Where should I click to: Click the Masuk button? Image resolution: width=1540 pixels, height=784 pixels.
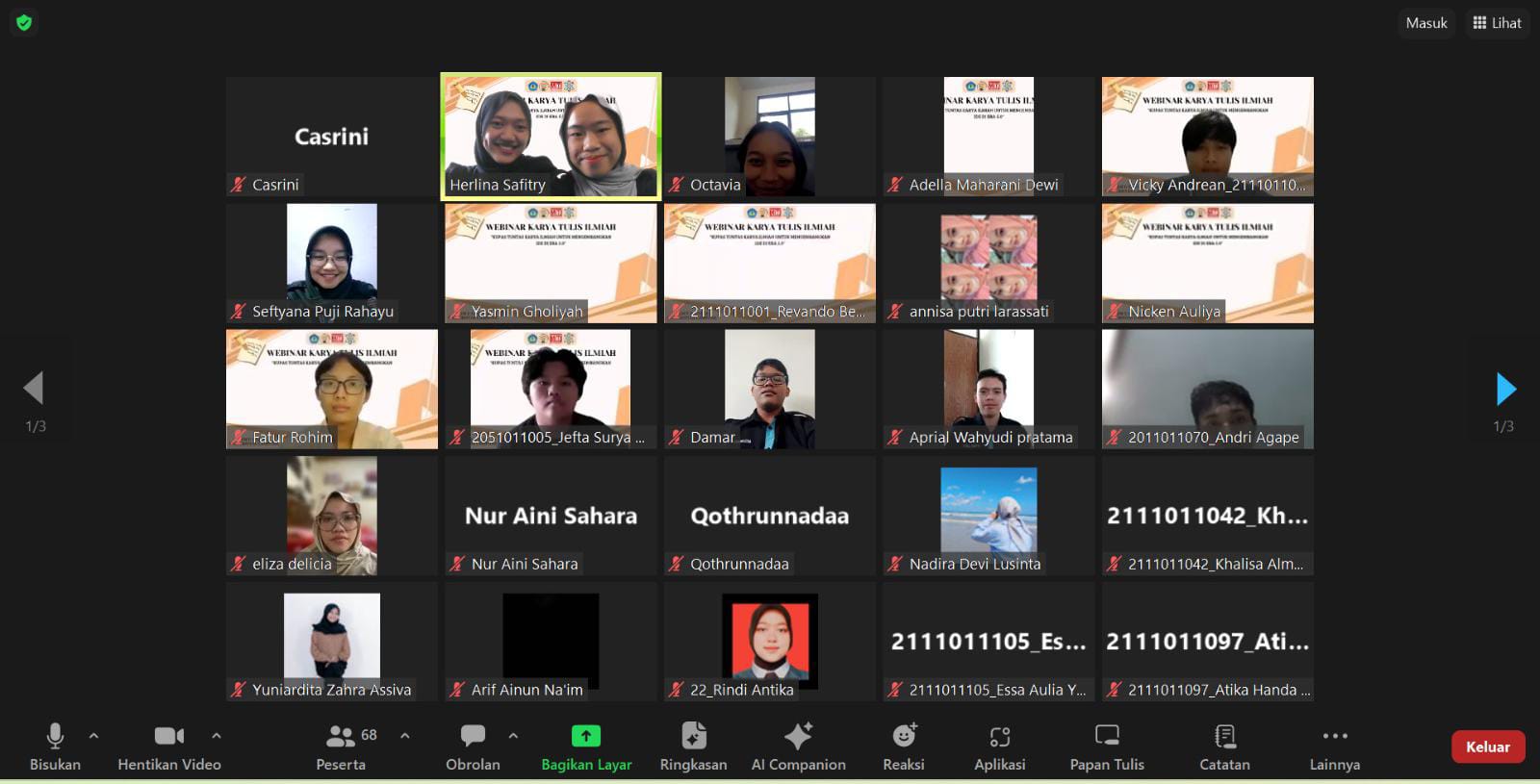(1425, 23)
